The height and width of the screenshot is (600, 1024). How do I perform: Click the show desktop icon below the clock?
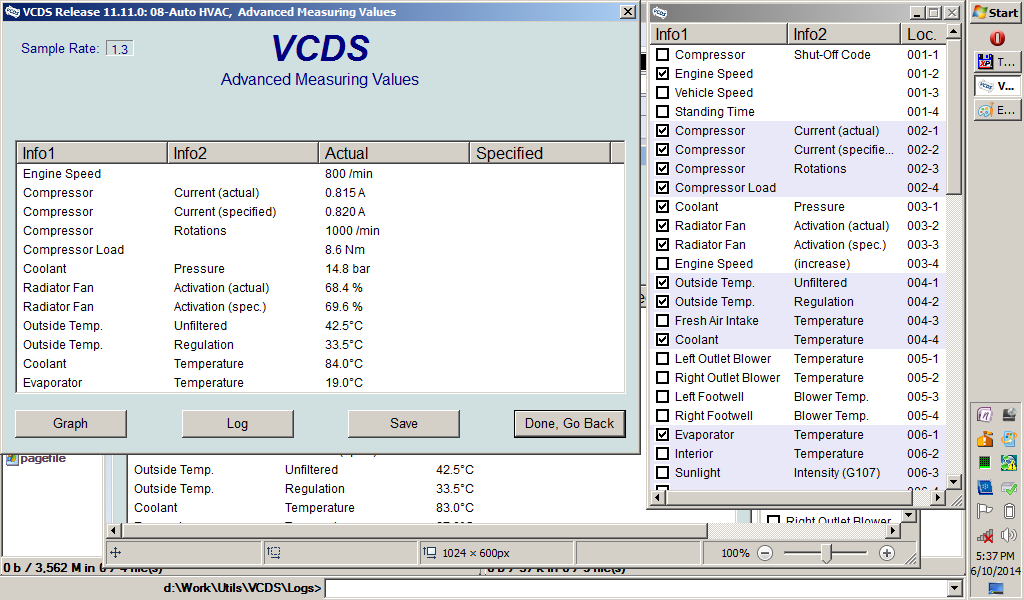tap(996, 589)
